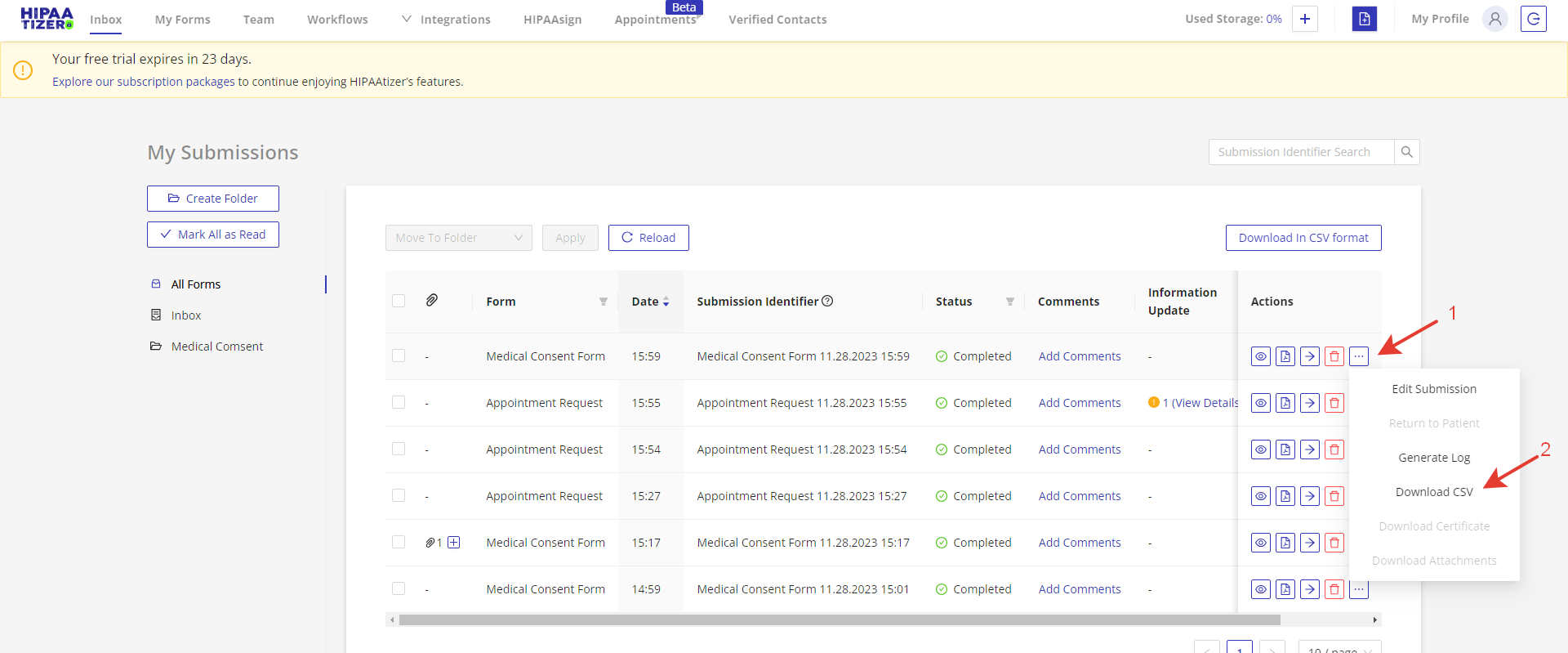
Task: Select the 15:27 Appointment Request row checkbox
Action: pyautogui.click(x=399, y=495)
